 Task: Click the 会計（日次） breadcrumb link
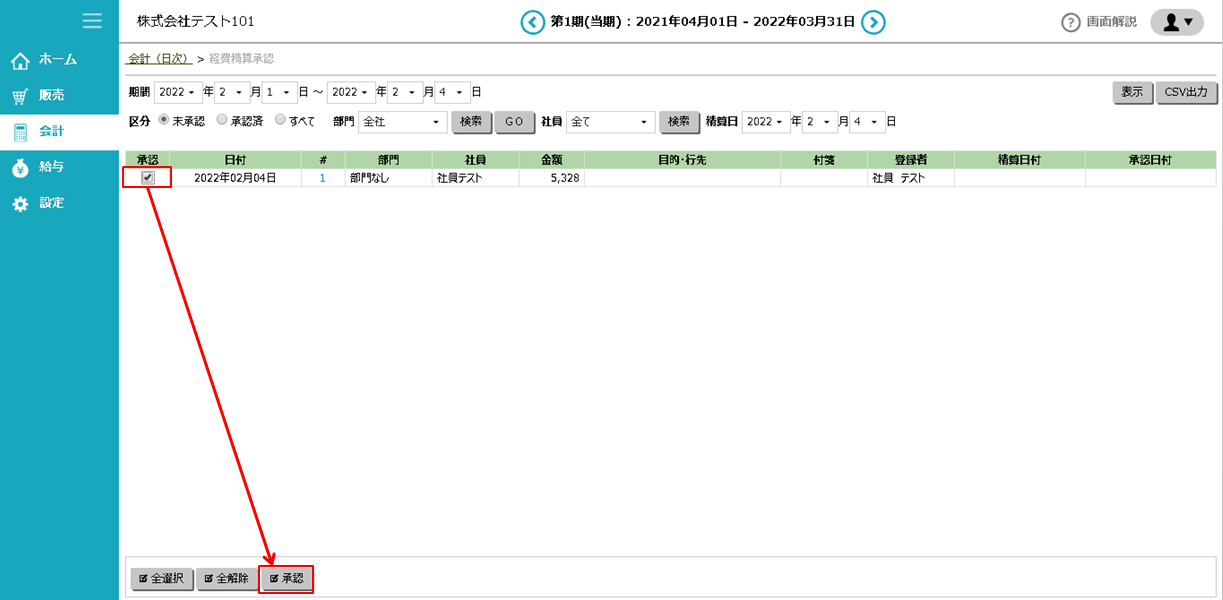pyautogui.click(x=159, y=59)
